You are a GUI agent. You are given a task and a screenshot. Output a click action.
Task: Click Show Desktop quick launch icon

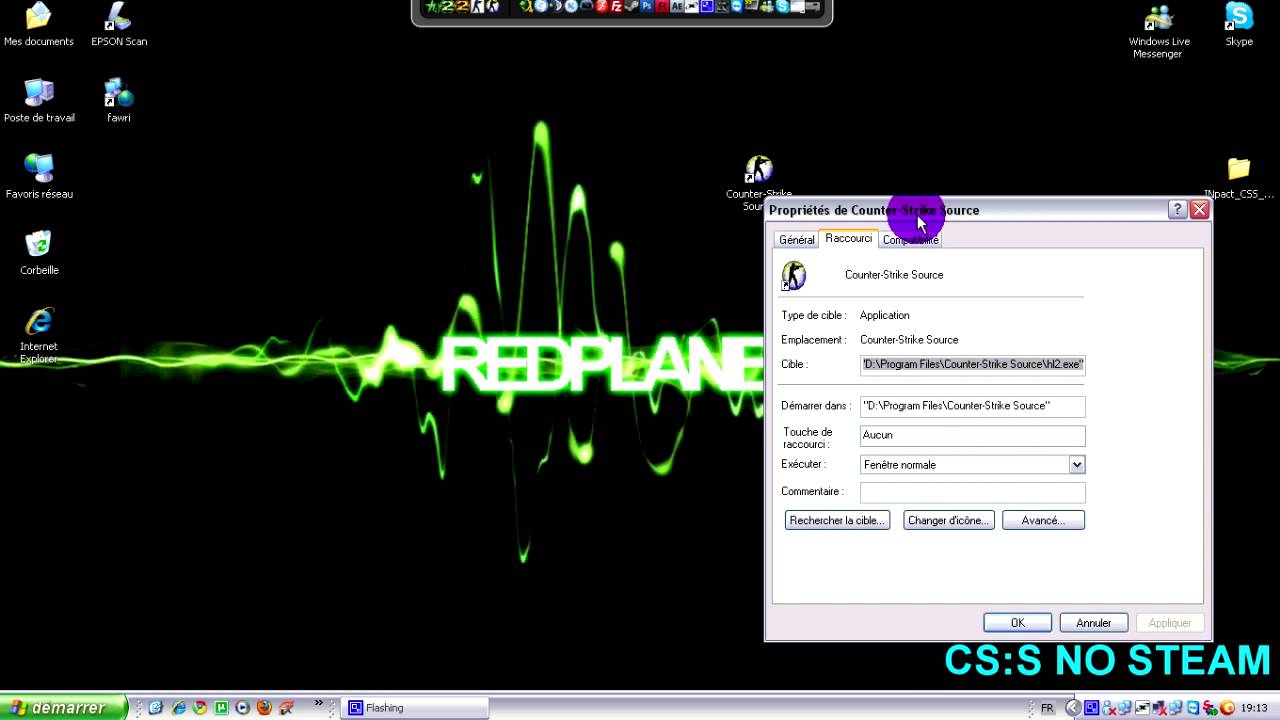[x=156, y=708]
